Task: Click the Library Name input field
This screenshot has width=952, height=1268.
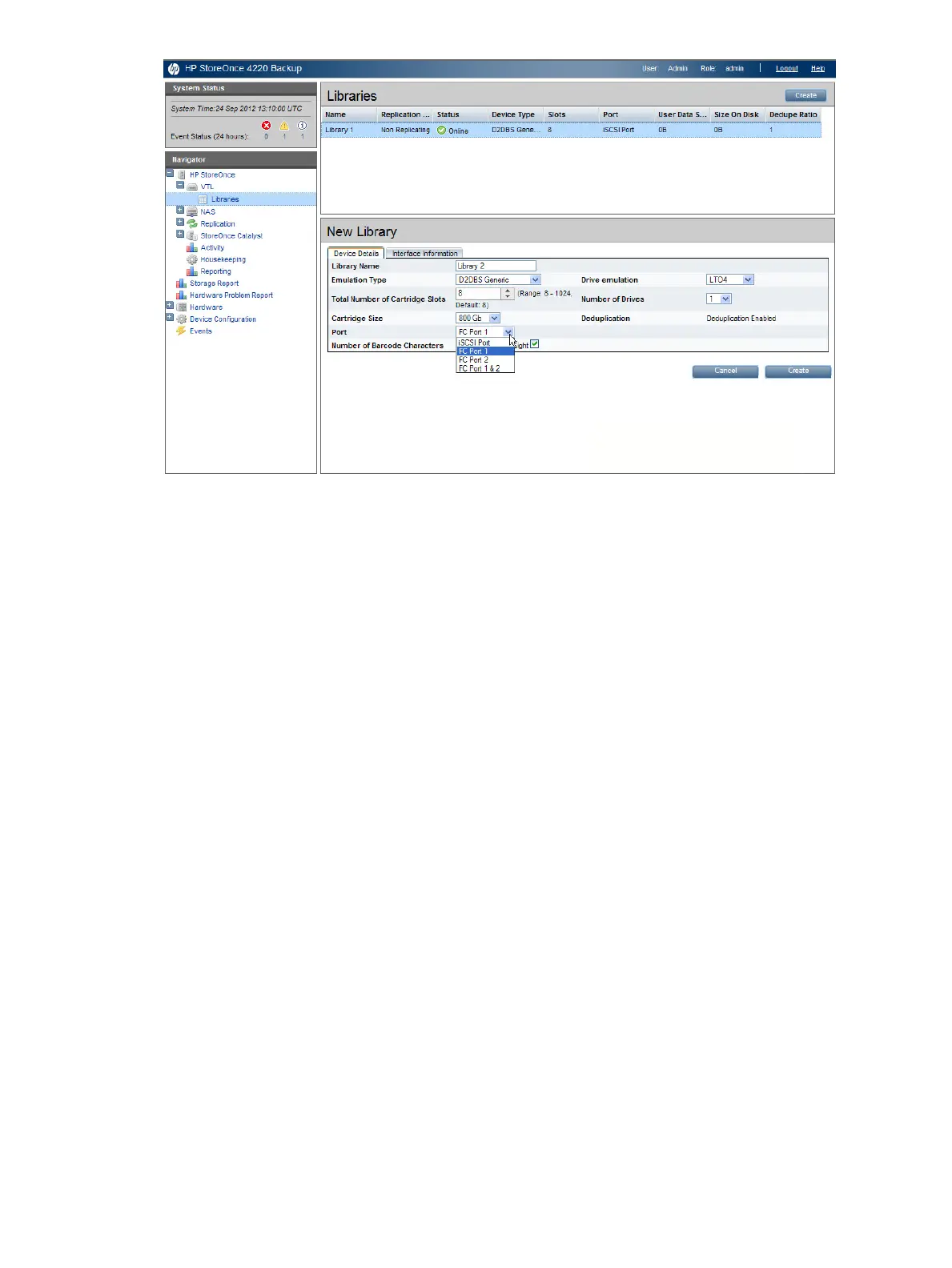Action: 496,267
